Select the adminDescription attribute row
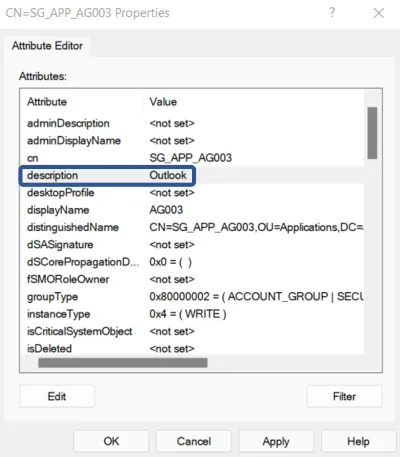This screenshot has width=400, height=457. [192, 123]
